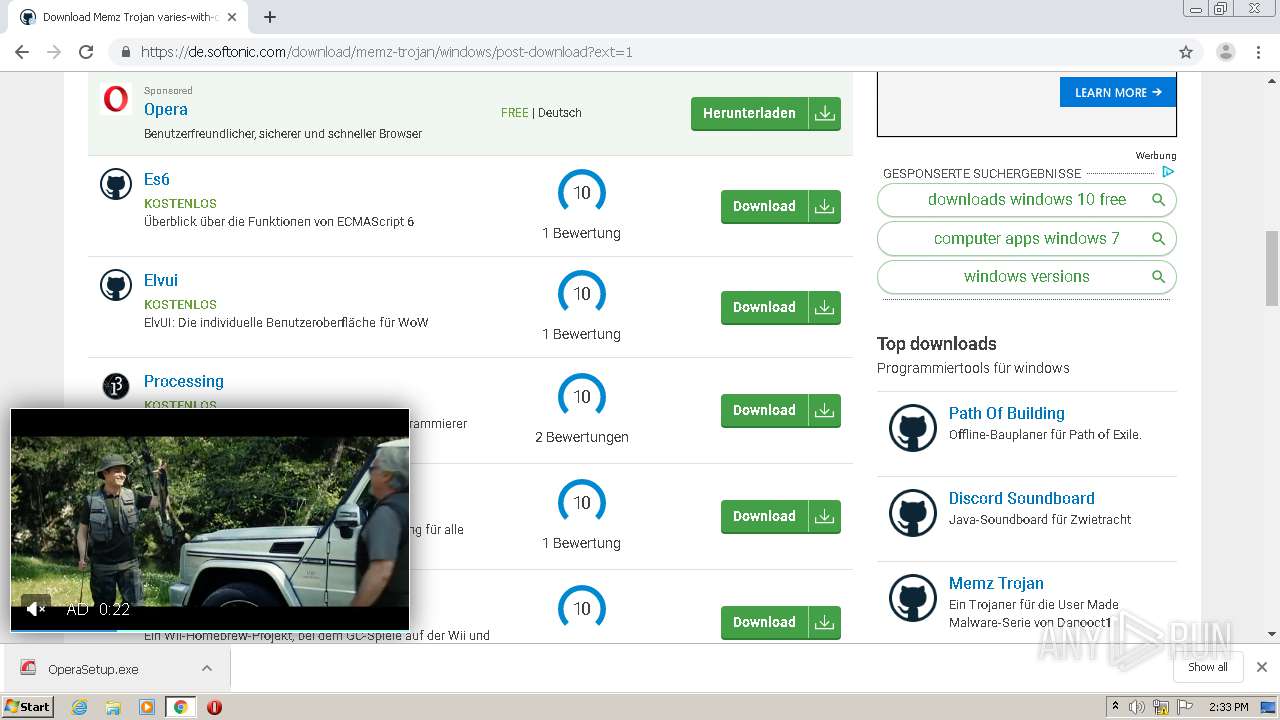
Task: Click Download for the Wii-Homebrew project
Action: coord(781,622)
